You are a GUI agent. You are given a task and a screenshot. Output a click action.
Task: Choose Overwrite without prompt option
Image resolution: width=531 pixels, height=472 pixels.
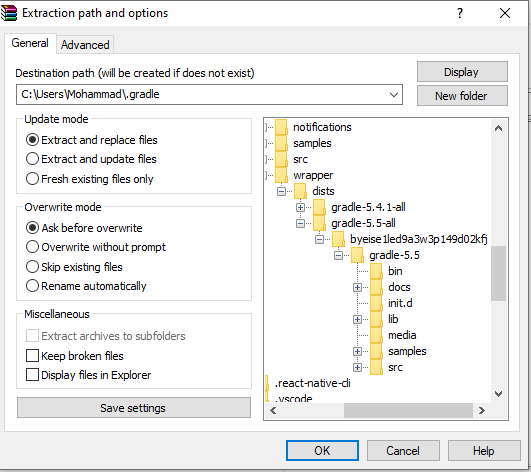96,247
